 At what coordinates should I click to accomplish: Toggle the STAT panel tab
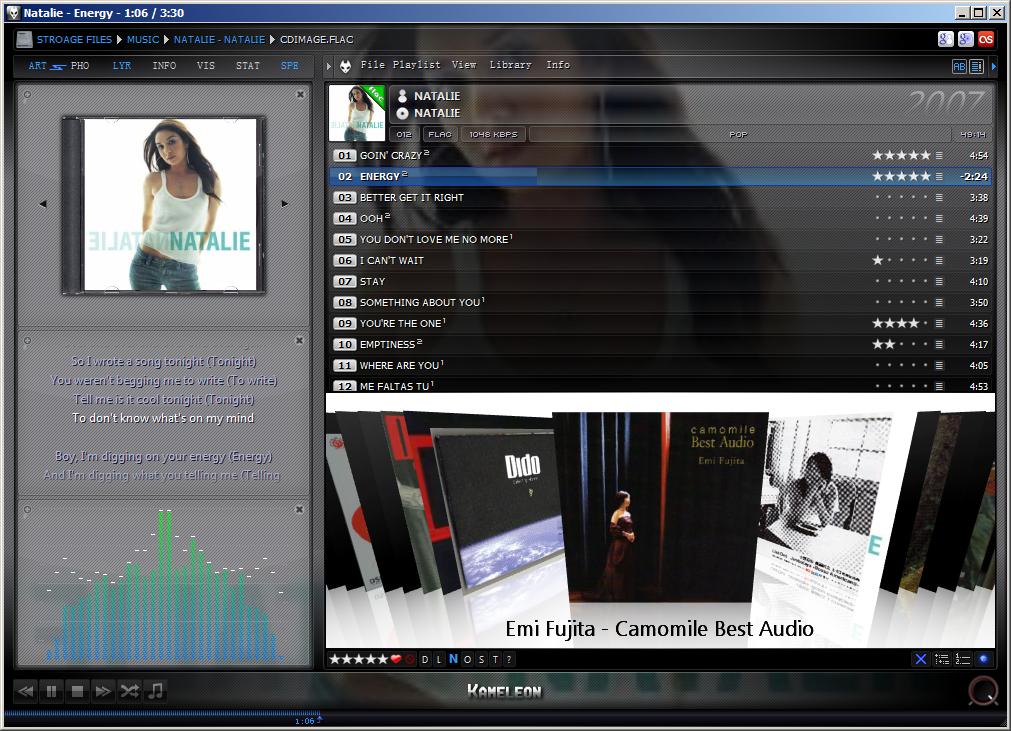248,66
